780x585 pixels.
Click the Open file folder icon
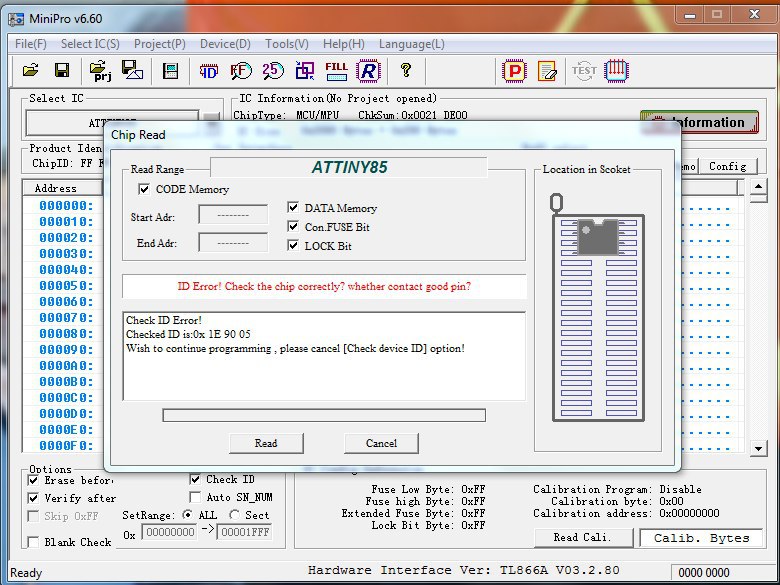[30, 70]
